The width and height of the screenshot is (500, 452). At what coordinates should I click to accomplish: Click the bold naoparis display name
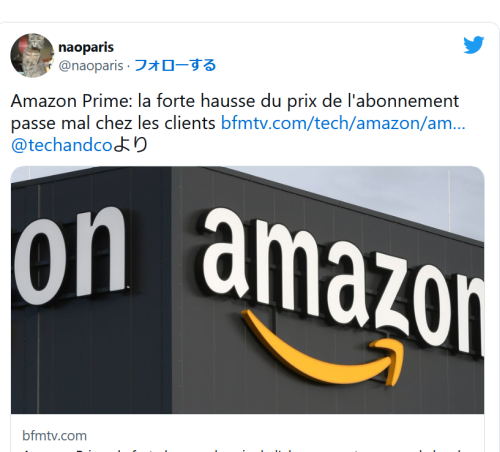[86, 47]
